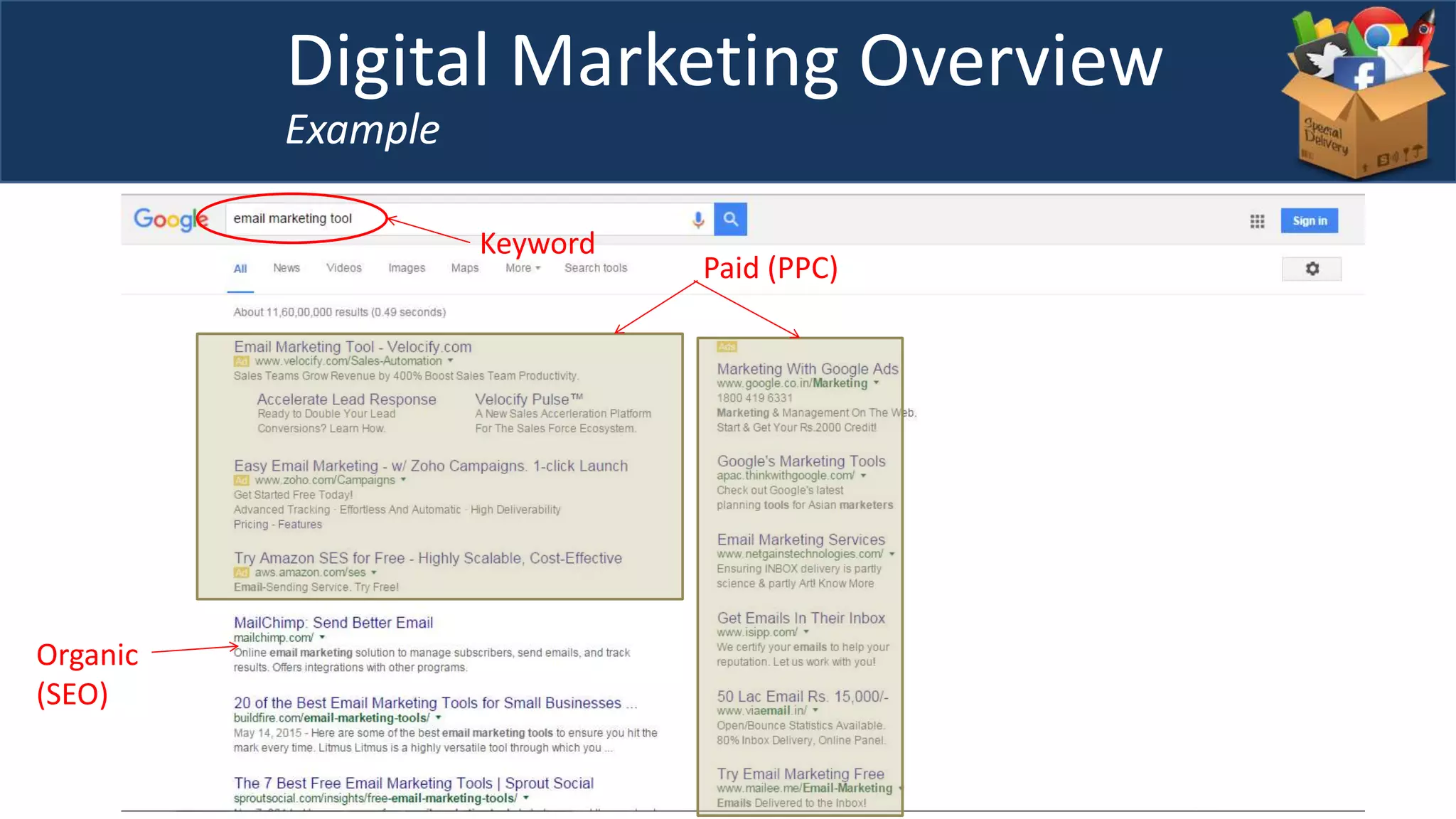Switch to the News tab

click(x=287, y=268)
